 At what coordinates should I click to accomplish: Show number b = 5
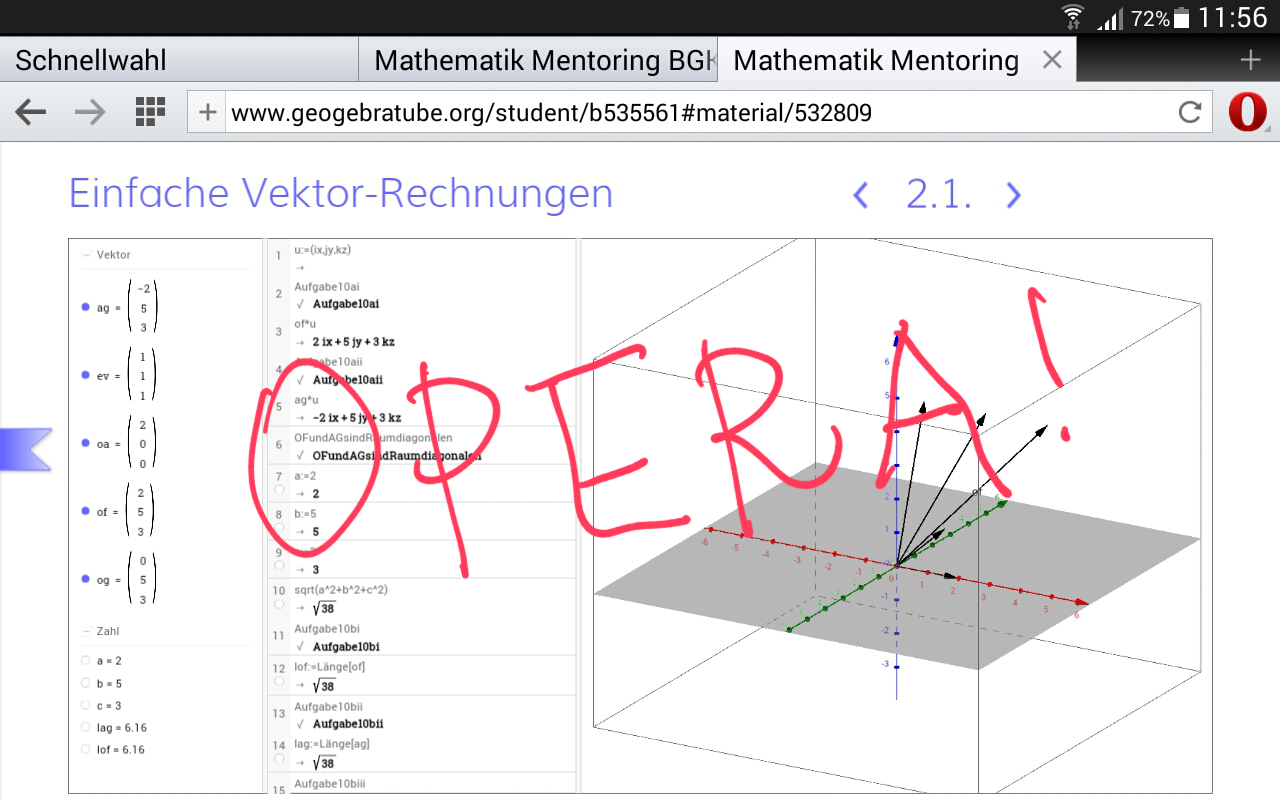85,684
